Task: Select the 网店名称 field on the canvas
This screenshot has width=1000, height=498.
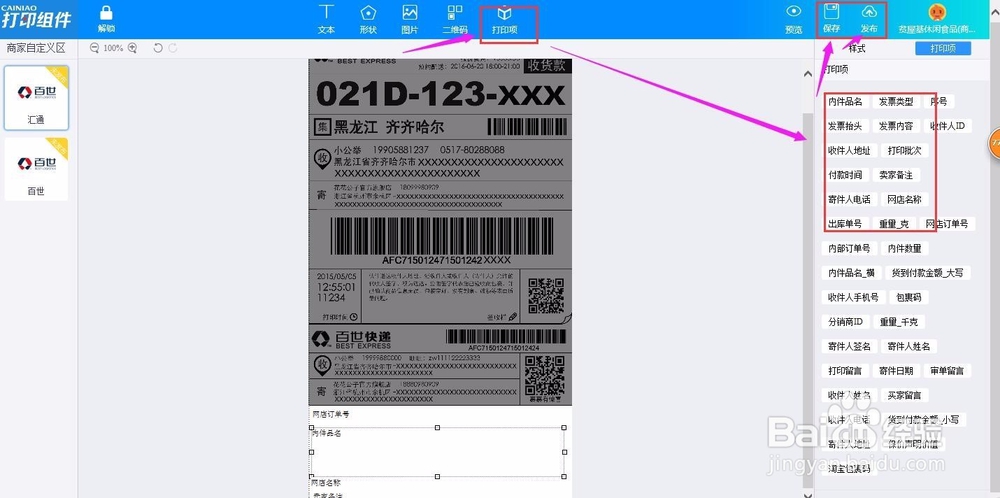Action: pyautogui.click(x=327, y=483)
